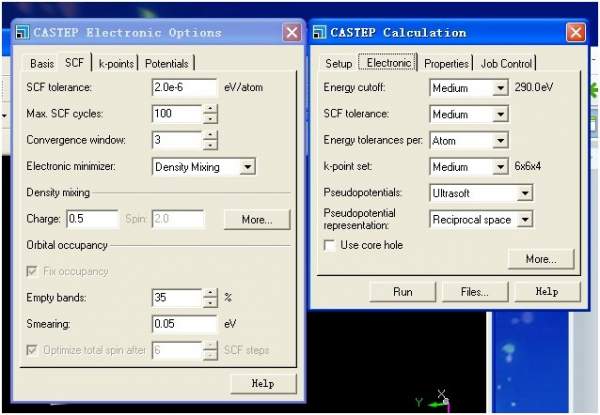Click the 6x6x4 k-point grid text
This screenshot has width=600, height=415.
(528, 166)
